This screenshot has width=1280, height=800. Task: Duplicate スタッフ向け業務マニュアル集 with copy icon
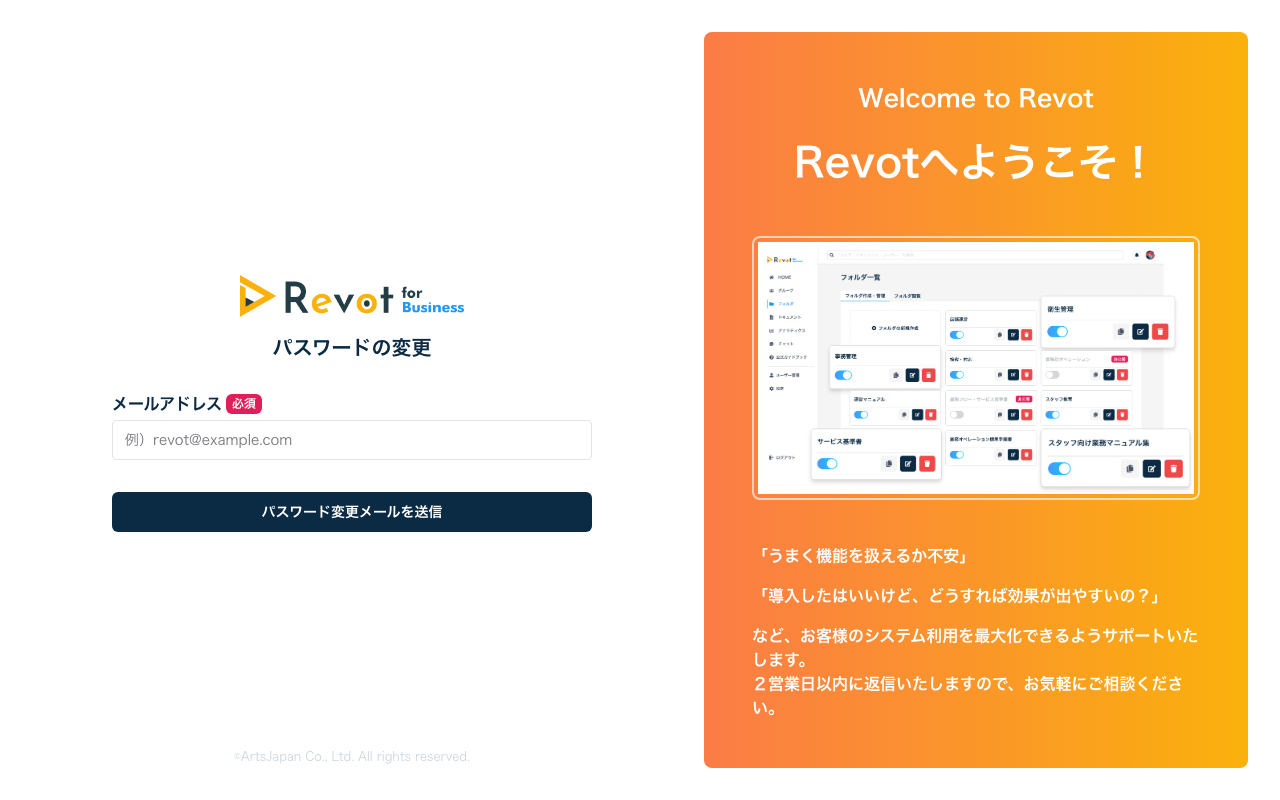click(1130, 469)
